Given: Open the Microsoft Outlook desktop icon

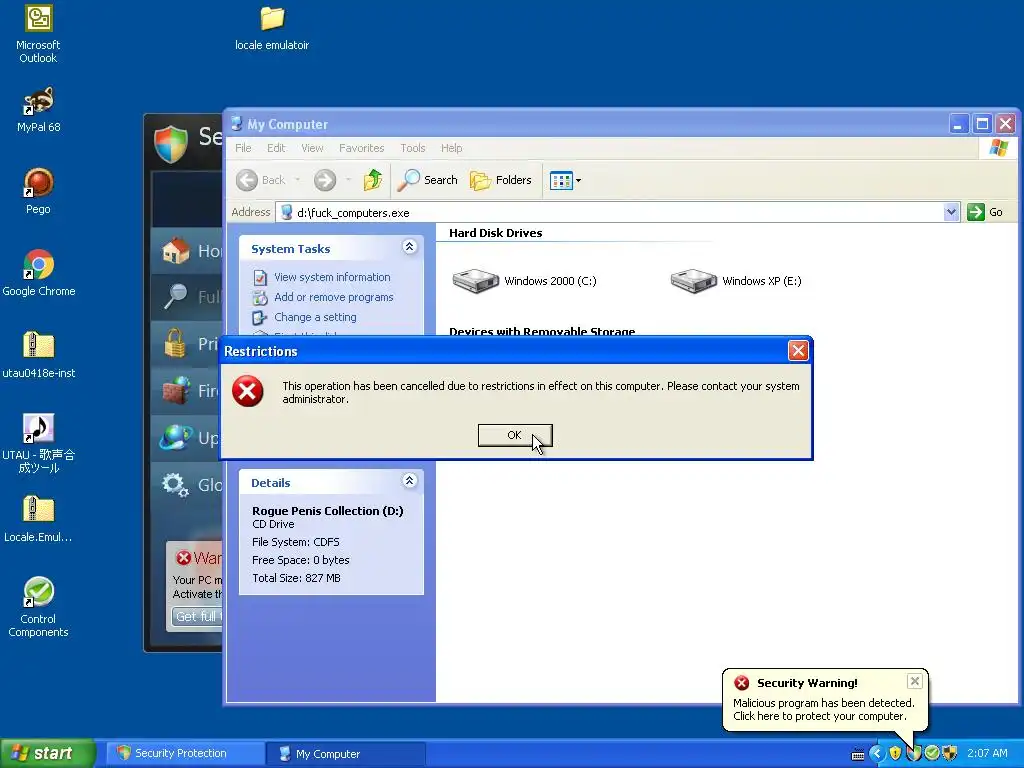Looking at the screenshot, I should point(38,34).
